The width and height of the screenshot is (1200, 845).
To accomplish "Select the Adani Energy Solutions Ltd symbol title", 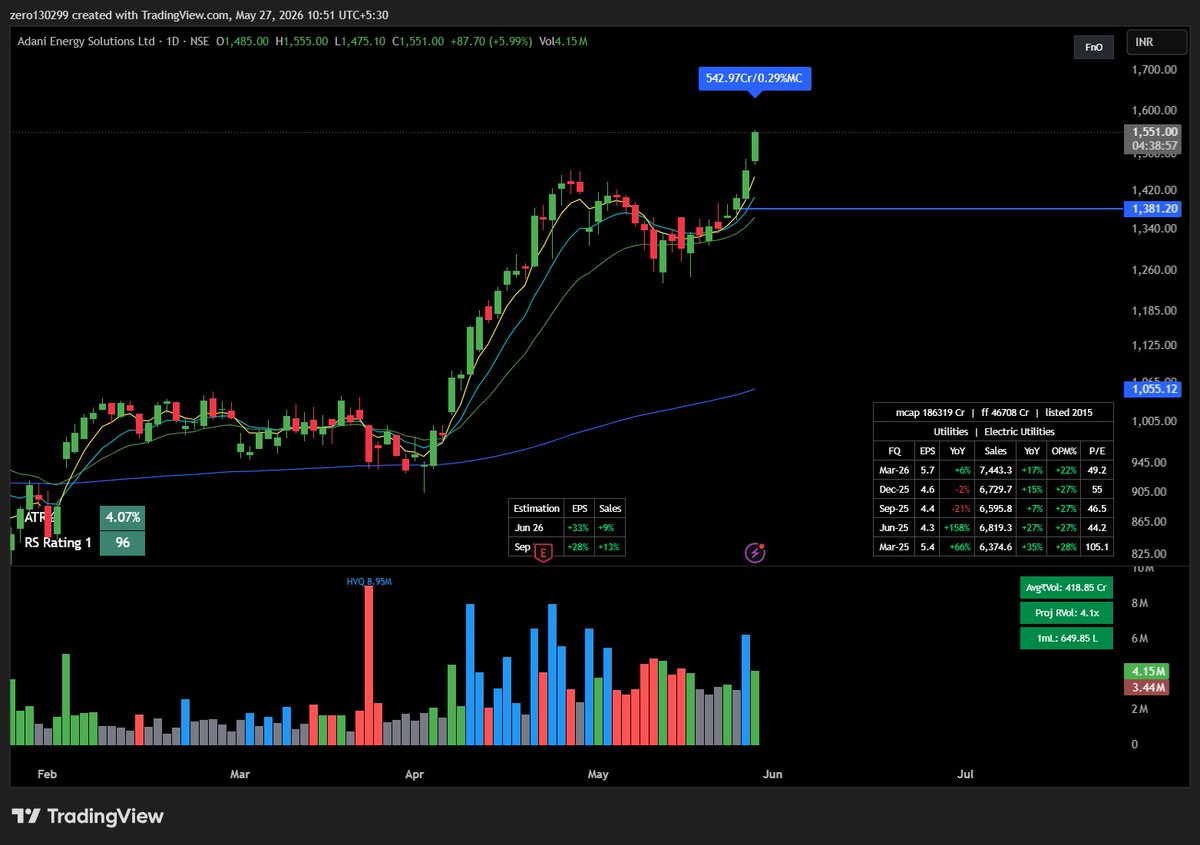I will (85, 41).
